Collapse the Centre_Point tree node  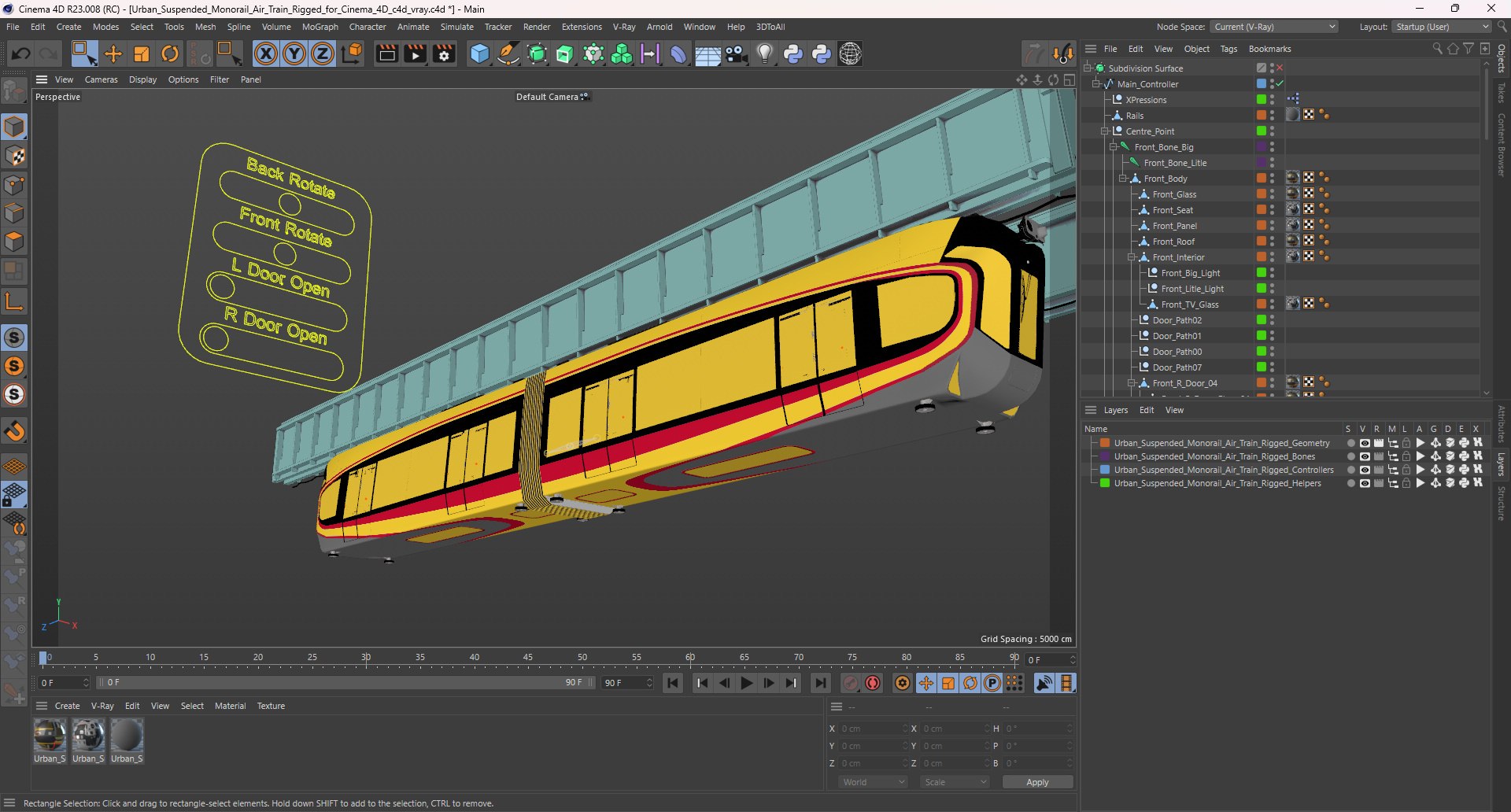1105,131
